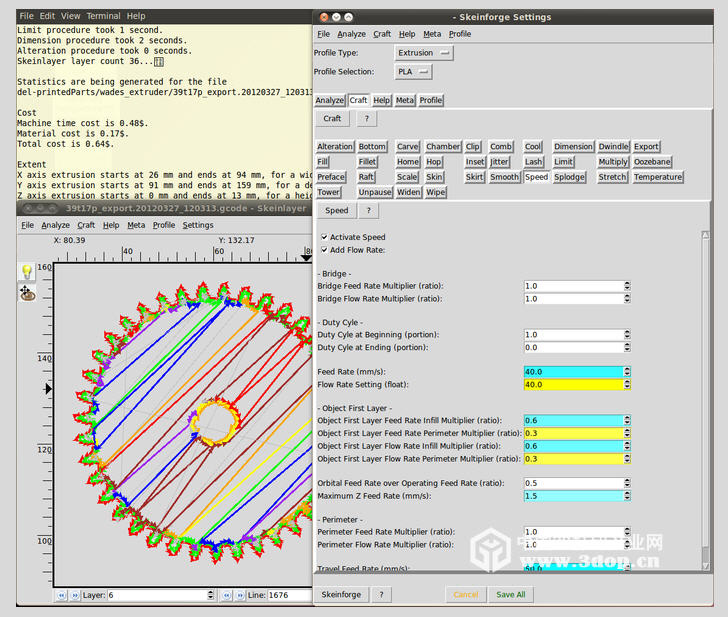Enable the Activate Speed checkbox
The image size is (728, 617).
coord(324,237)
